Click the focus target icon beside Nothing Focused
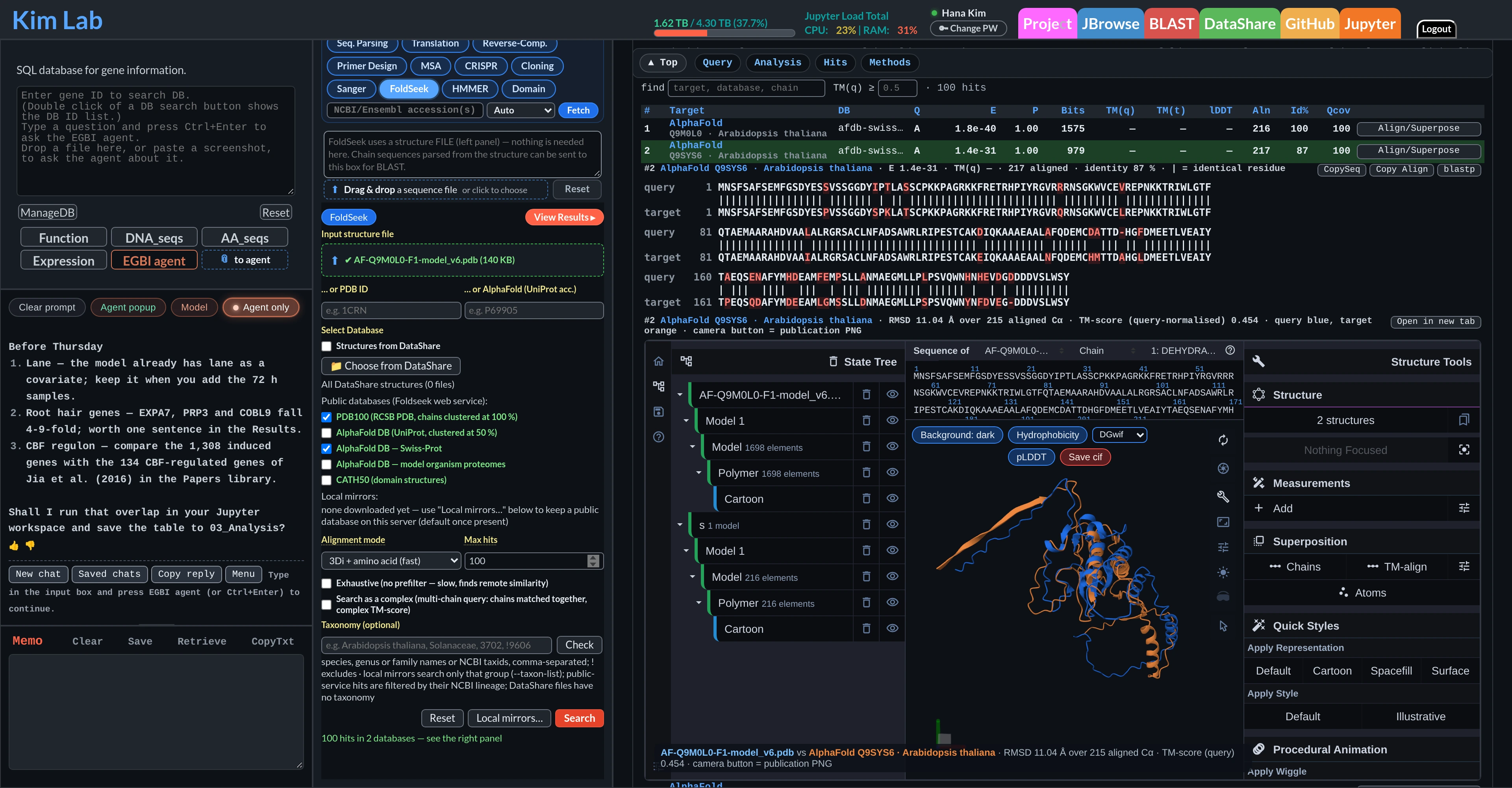Viewport: 1512px width, 788px height. (x=1464, y=450)
